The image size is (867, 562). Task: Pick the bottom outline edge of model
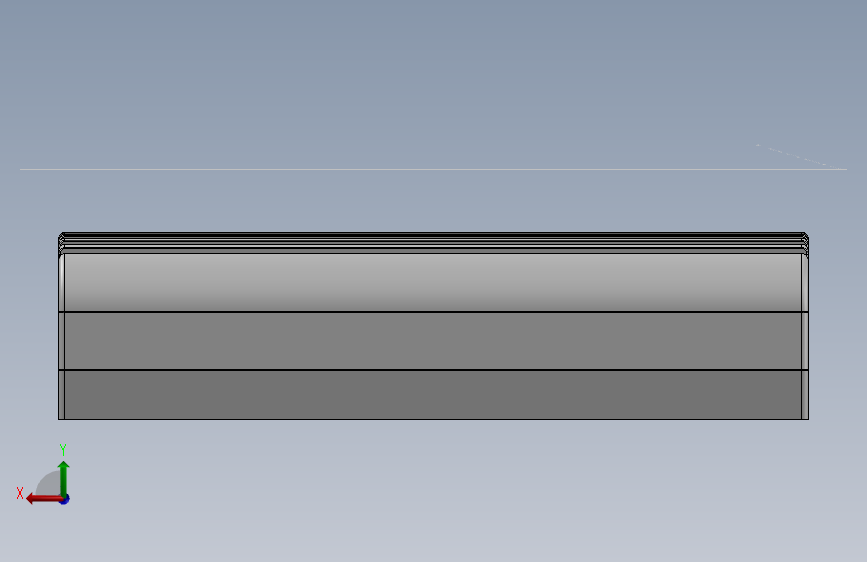(x=433, y=419)
